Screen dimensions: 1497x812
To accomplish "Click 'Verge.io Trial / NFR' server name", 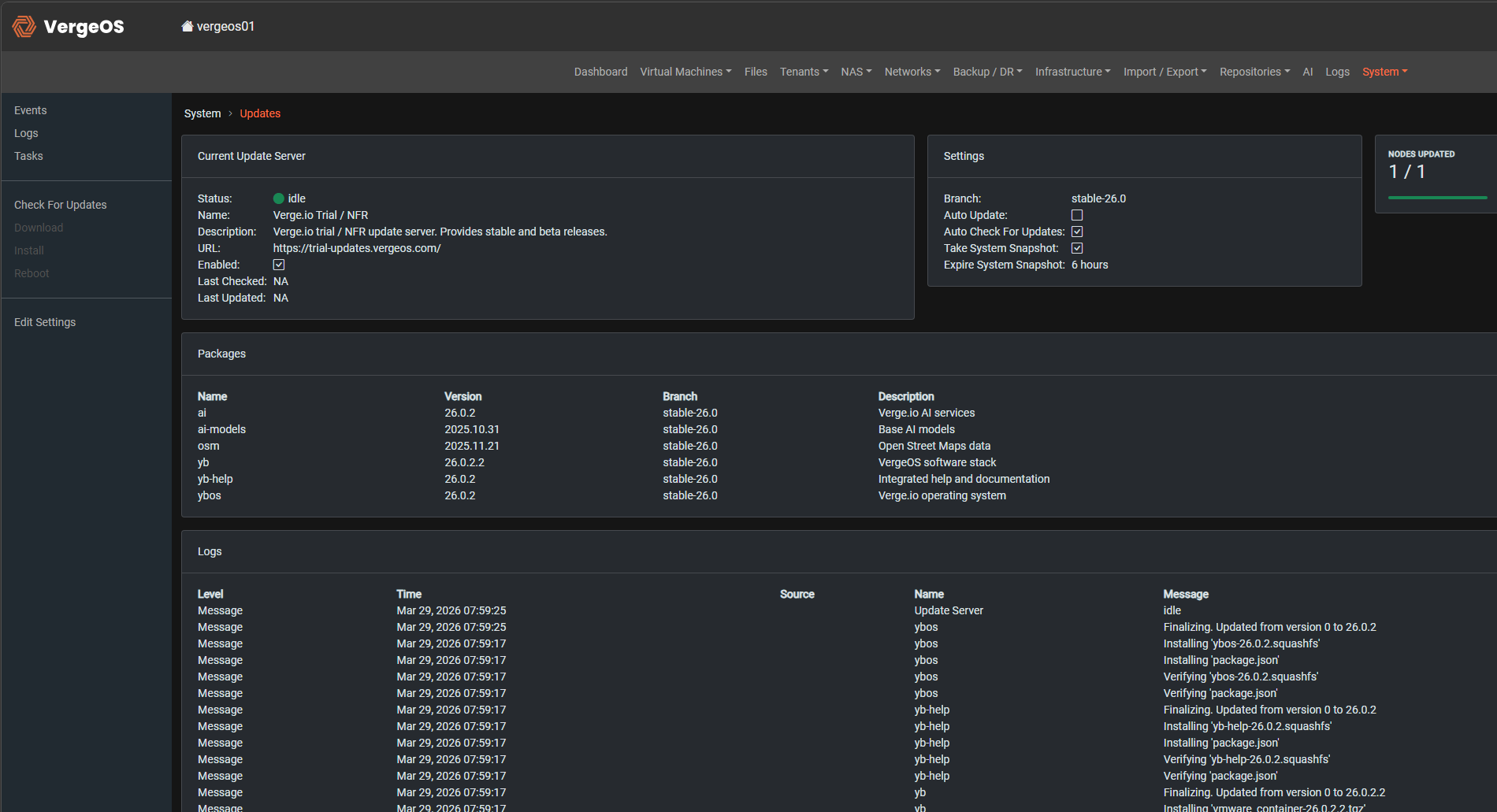I will pos(321,215).
